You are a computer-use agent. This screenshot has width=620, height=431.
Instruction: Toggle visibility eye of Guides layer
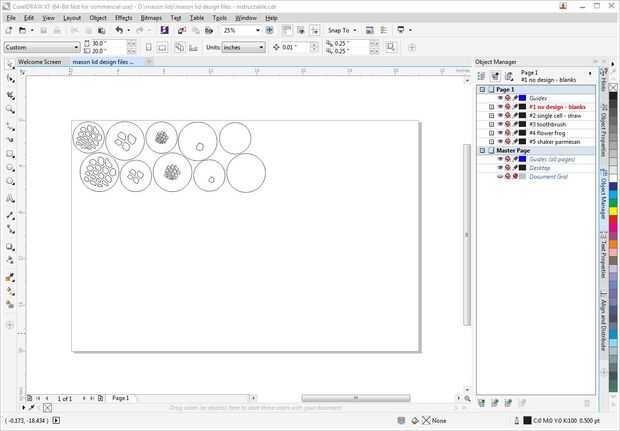coord(500,98)
